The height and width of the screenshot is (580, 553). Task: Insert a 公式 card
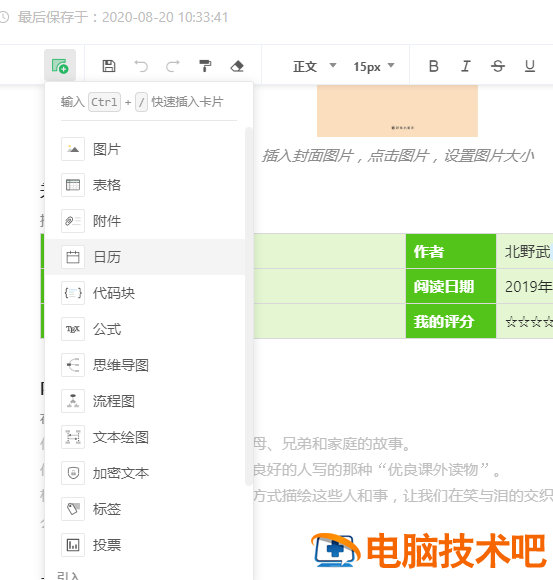[145, 329]
